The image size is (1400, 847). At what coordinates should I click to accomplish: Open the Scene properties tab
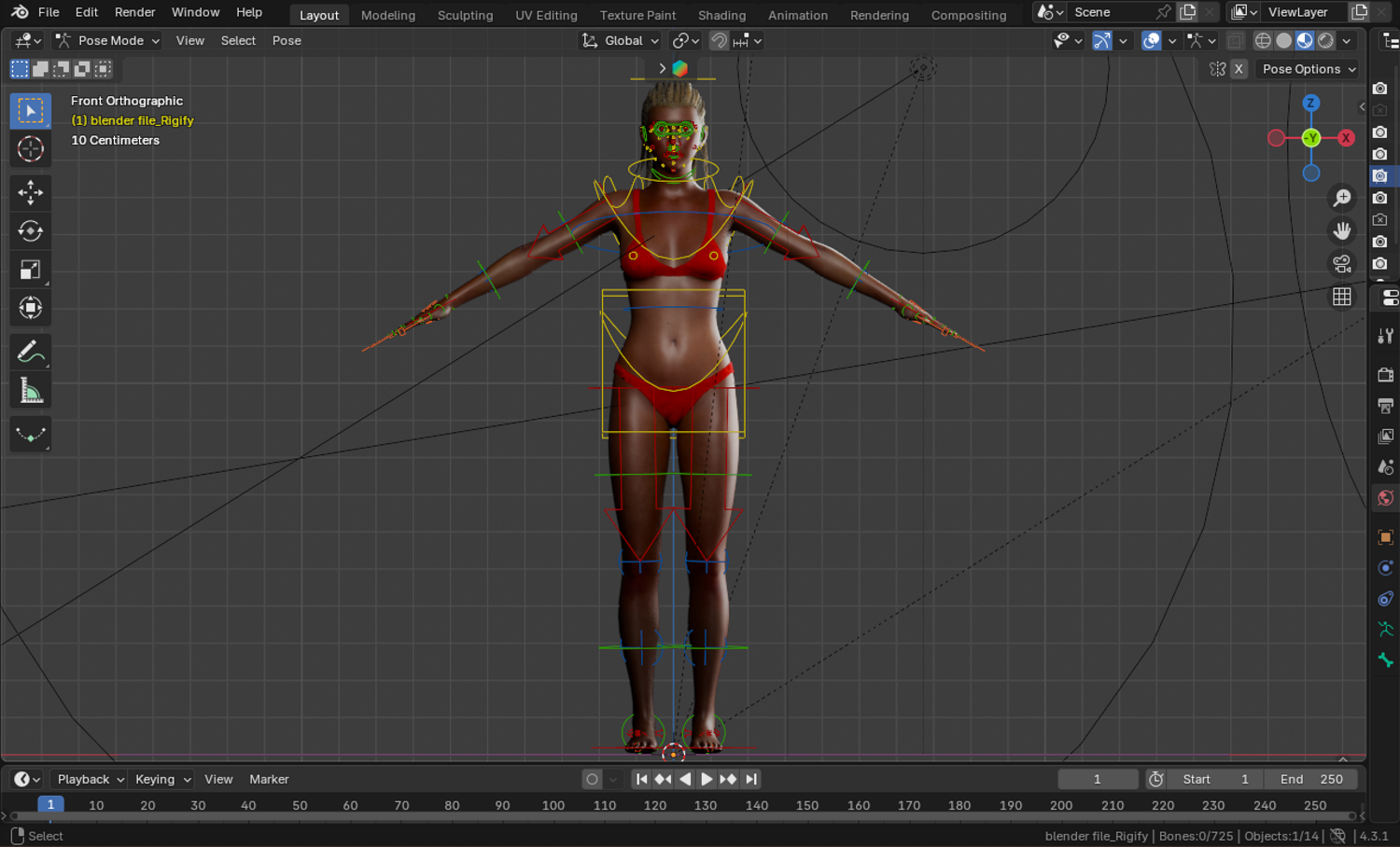click(1386, 467)
